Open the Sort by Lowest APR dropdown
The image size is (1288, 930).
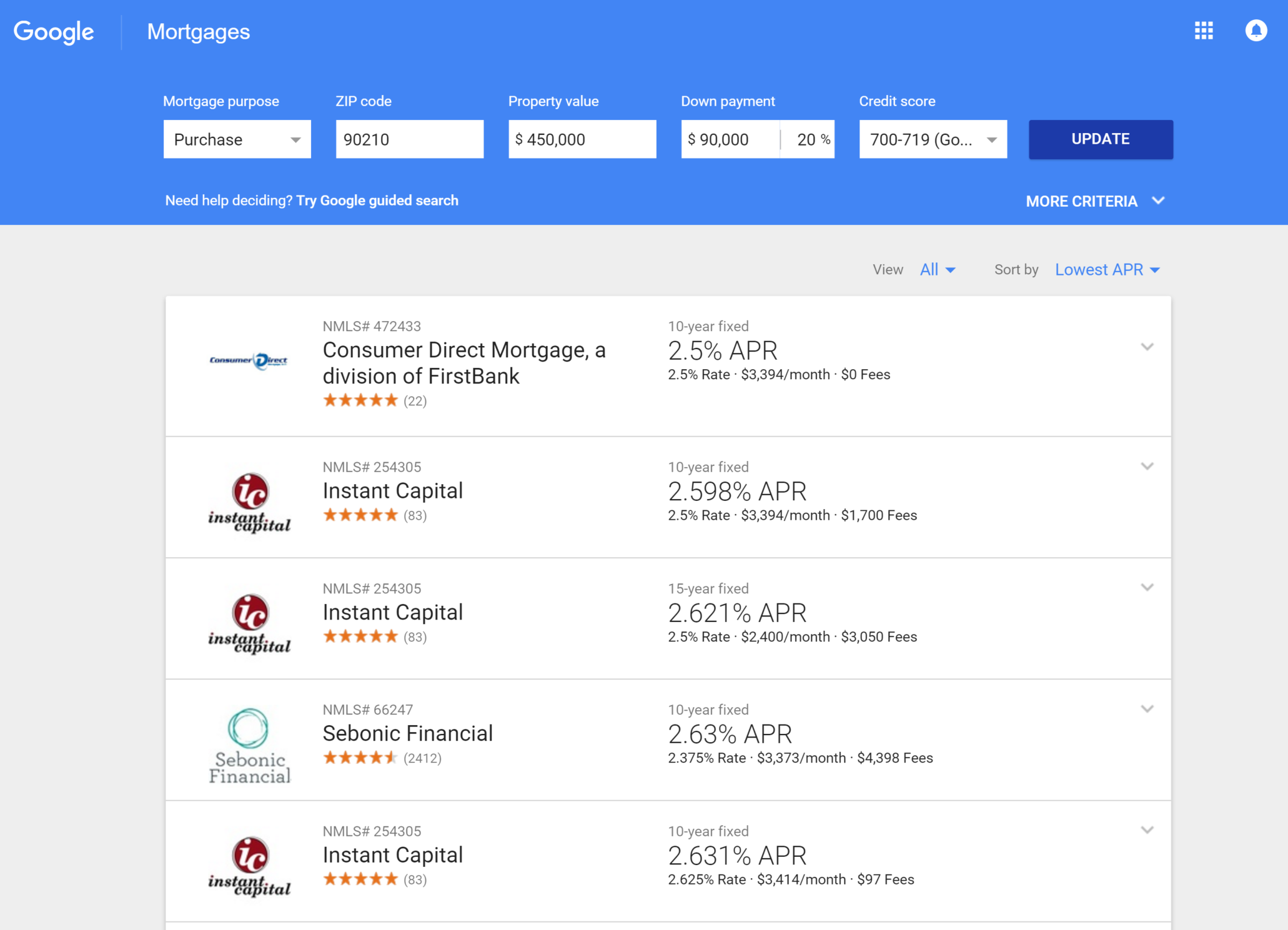coord(1107,269)
